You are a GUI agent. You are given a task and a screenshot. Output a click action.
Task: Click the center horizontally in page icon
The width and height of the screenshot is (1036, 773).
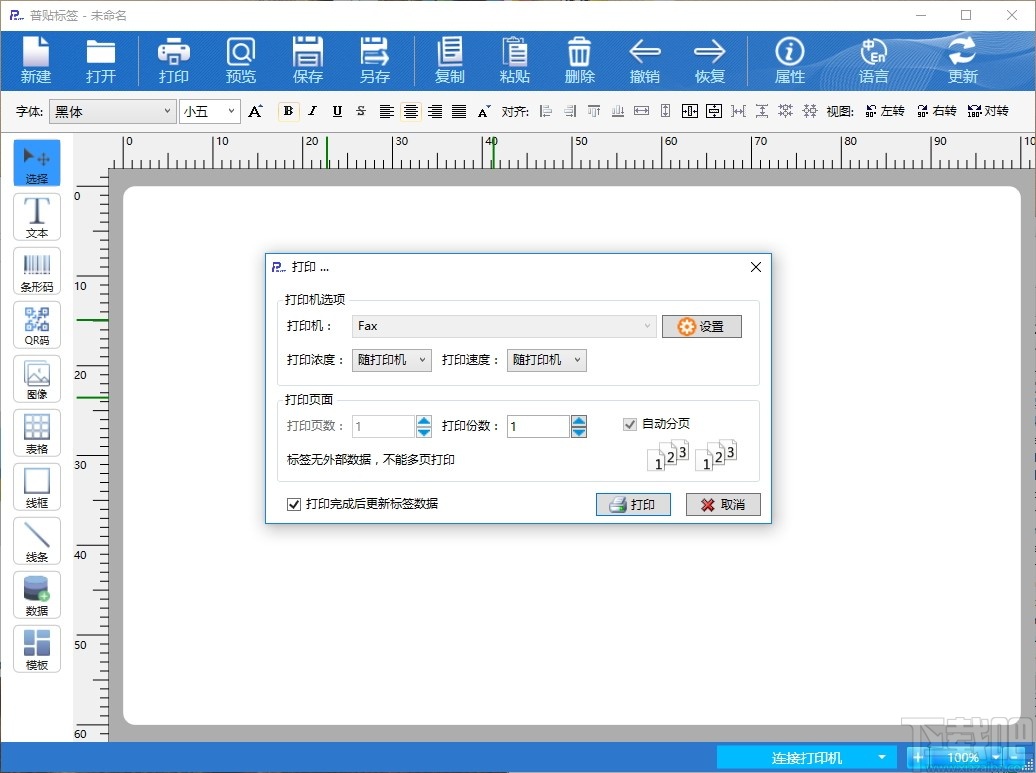pos(690,111)
